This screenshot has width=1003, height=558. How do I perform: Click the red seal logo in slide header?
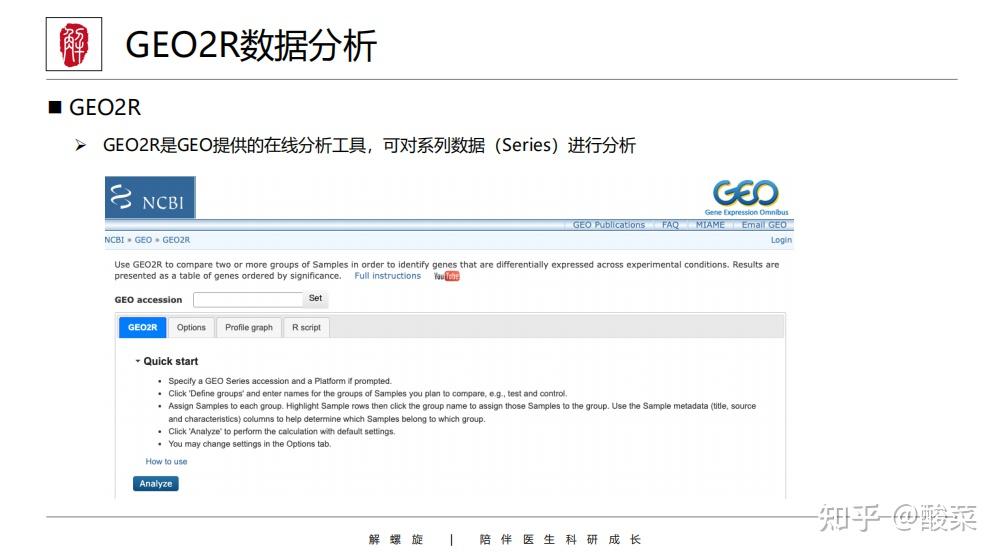coord(74,44)
